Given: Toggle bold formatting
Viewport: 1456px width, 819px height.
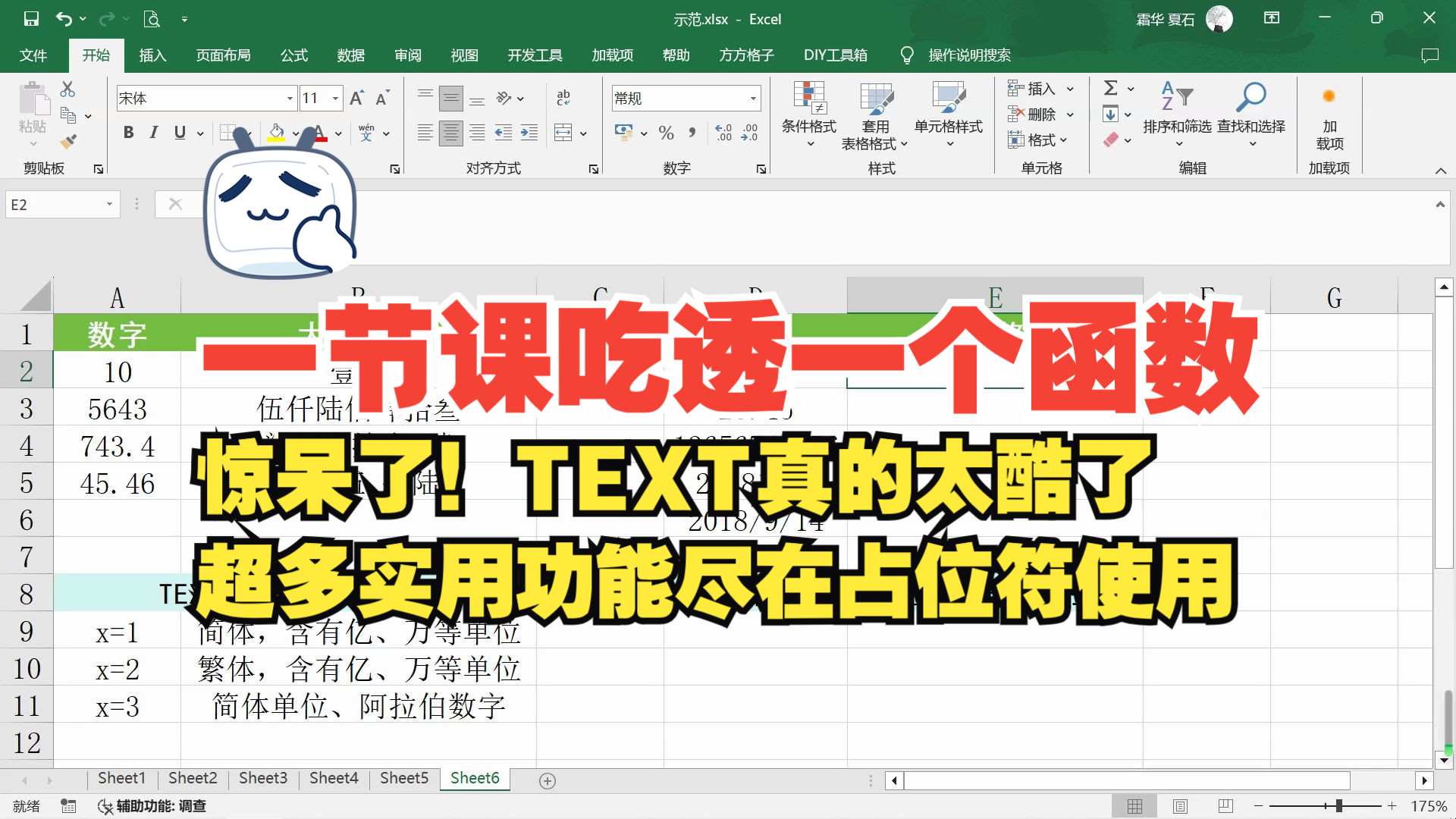Looking at the screenshot, I should click(x=128, y=133).
